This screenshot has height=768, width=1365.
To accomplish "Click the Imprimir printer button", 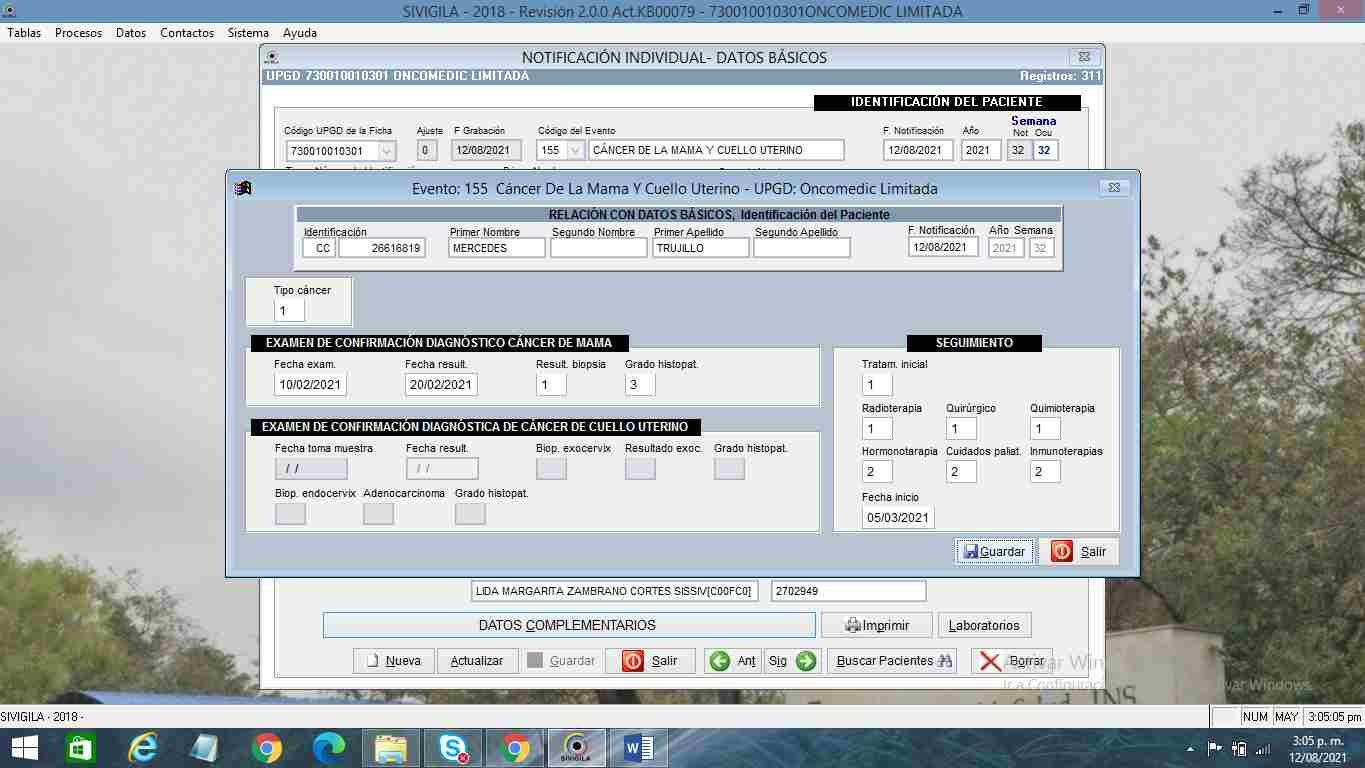I will [x=876, y=625].
